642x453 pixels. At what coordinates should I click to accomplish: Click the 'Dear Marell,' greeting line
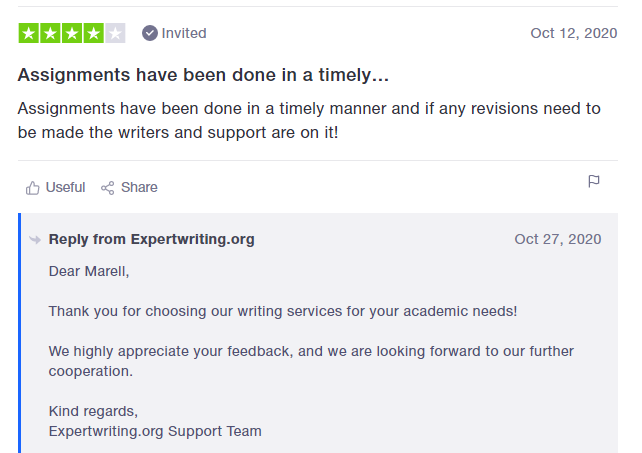[x=89, y=271]
